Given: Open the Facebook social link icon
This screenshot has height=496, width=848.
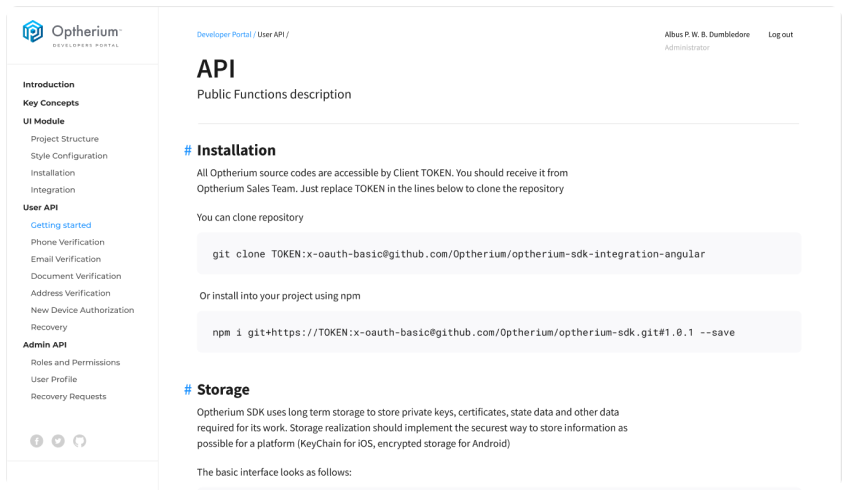Looking at the screenshot, I should pyautogui.click(x=37, y=440).
